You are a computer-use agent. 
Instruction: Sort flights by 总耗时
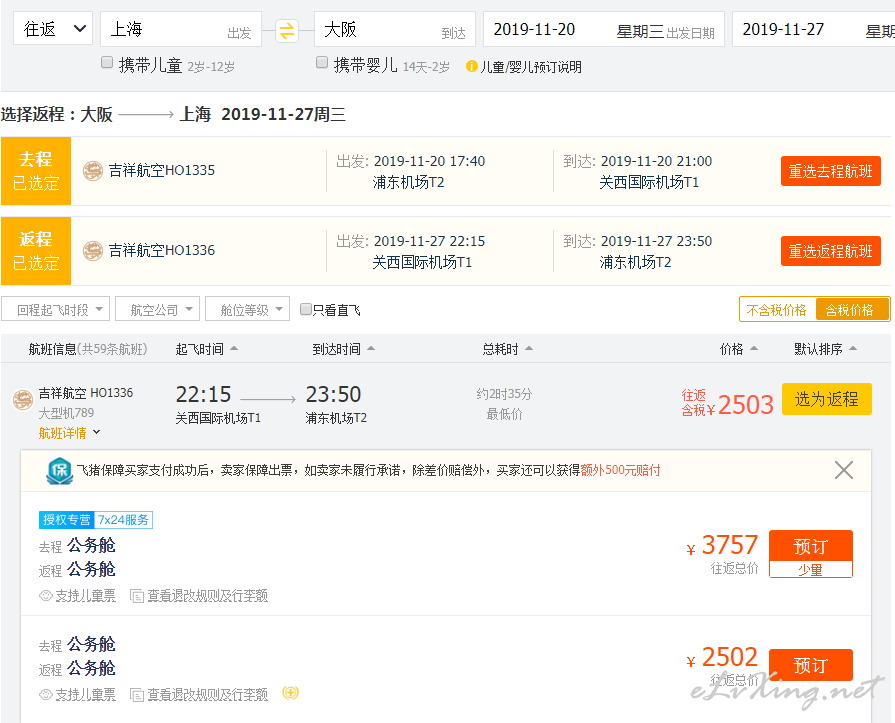click(507, 349)
